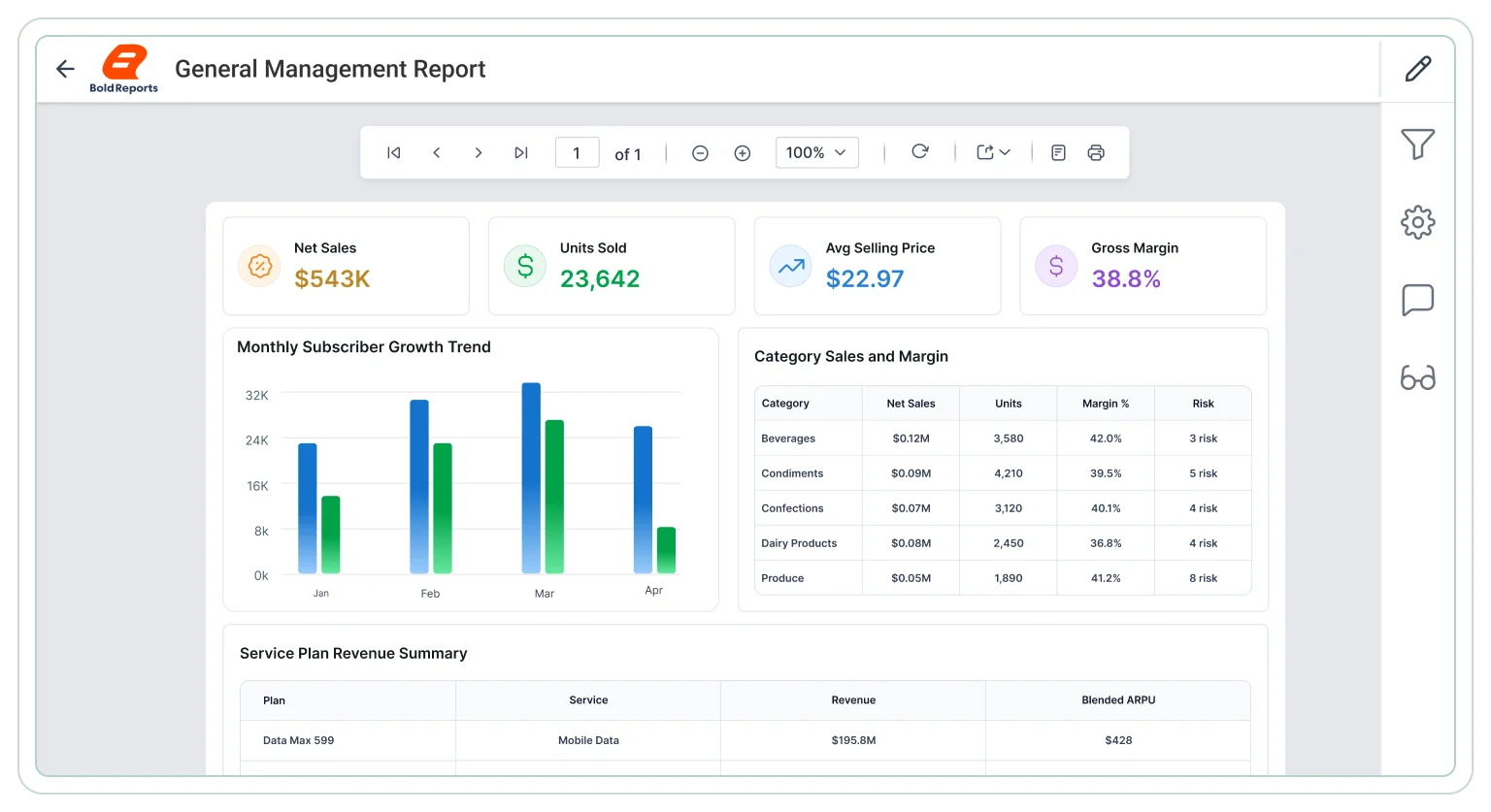Go to next report page
The image size is (1491, 812).
click(x=479, y=152)
